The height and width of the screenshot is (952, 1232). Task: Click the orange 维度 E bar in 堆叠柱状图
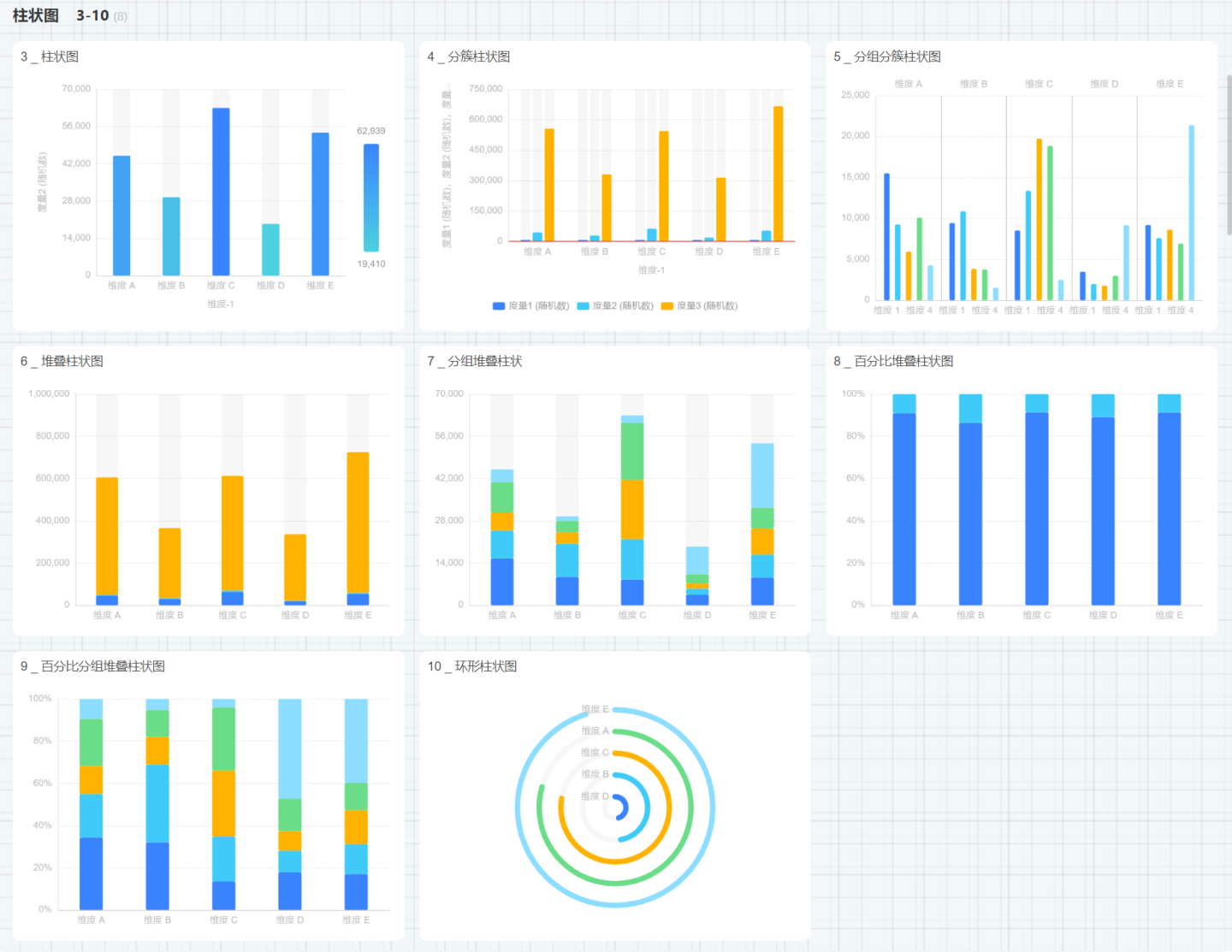click(358, 522)
